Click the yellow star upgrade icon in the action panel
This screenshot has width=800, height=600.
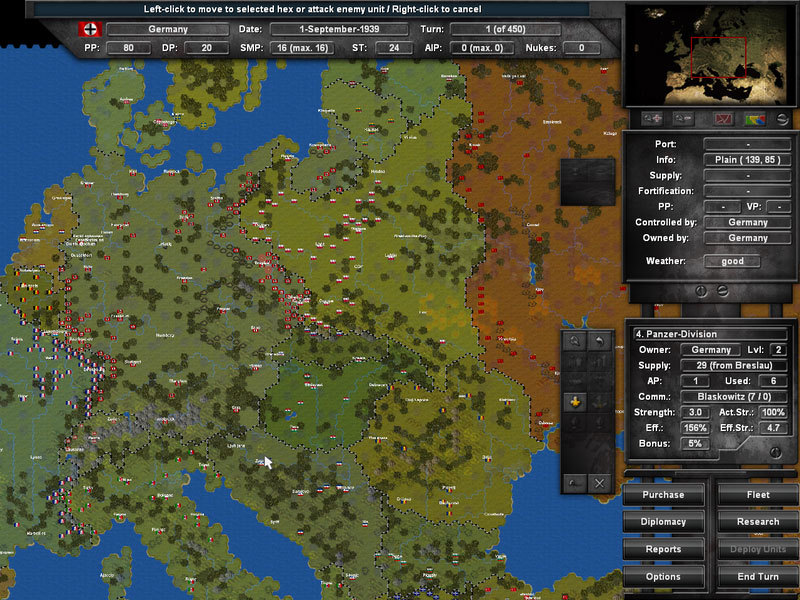tap(575, 402)
